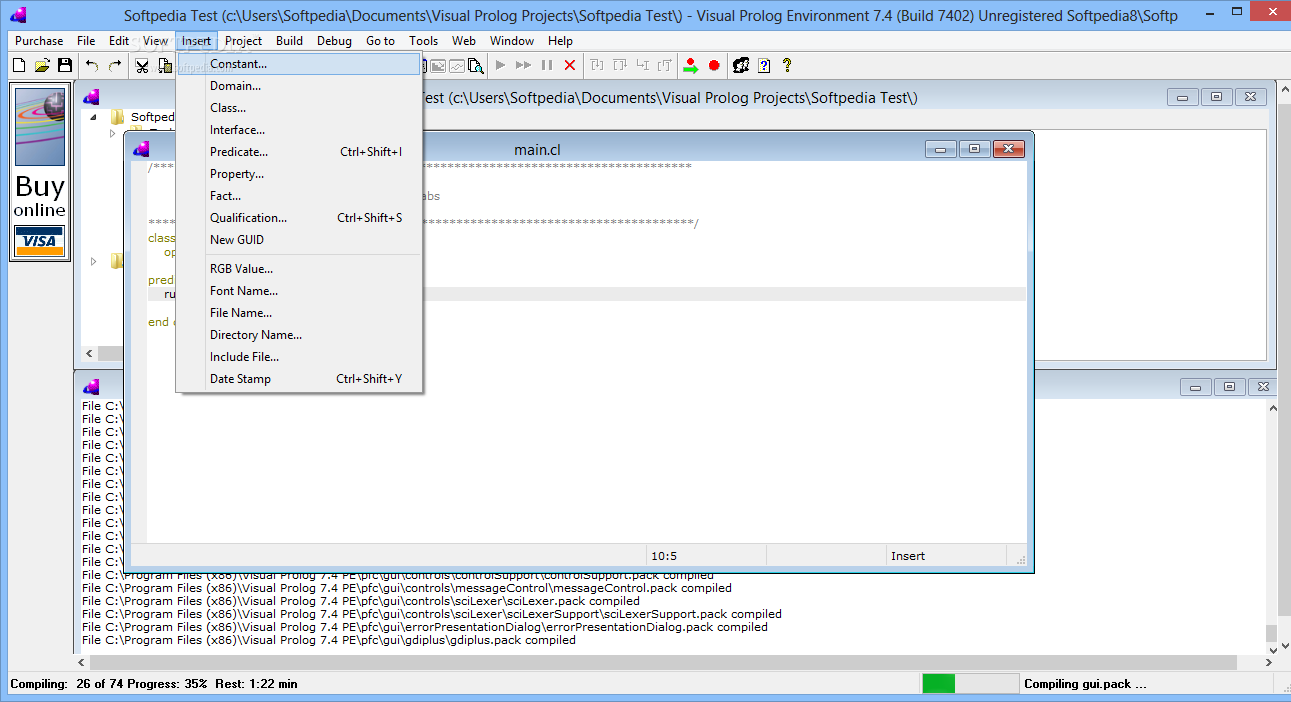The height and width of the screenshot is (702, 1291).
Task: Start execution with the gray play icon
Action: click(501, 65)
